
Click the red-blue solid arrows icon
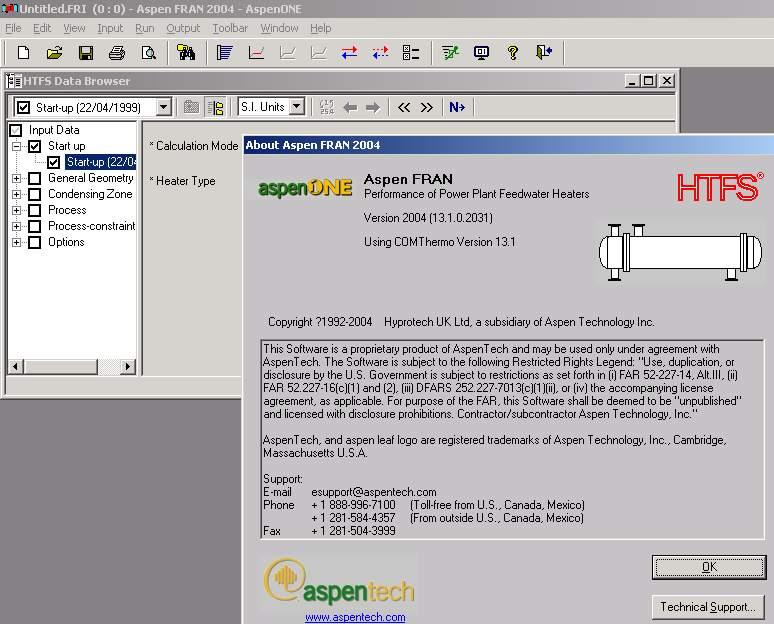click(349, 52)
